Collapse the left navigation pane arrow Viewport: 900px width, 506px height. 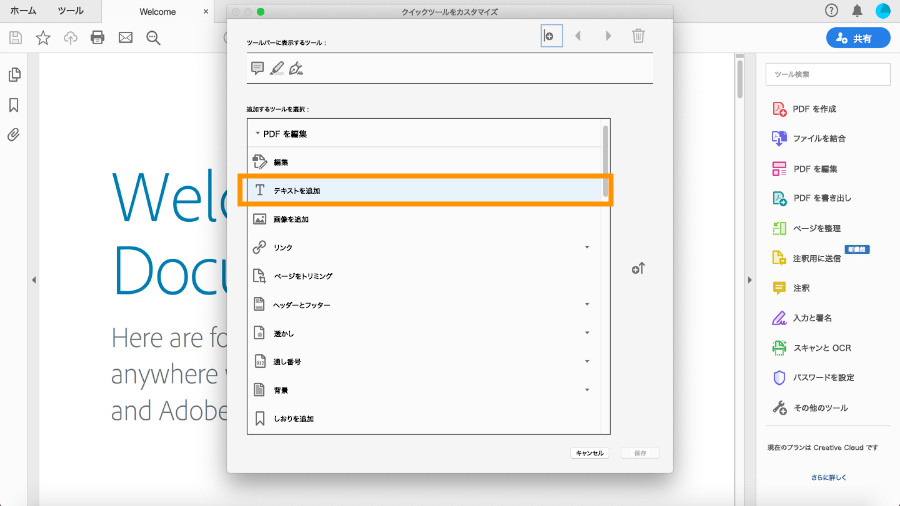point(34,280)
